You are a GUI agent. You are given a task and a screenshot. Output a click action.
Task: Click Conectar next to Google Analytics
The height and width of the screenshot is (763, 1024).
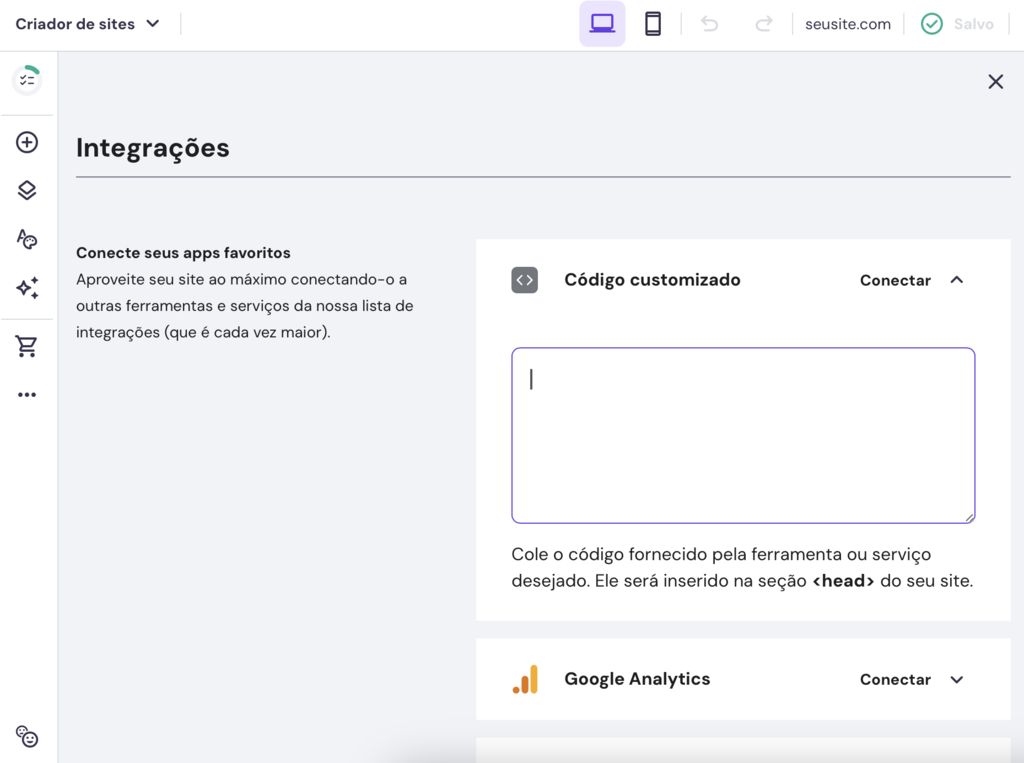pyautogui.click(x=894, y=679)
